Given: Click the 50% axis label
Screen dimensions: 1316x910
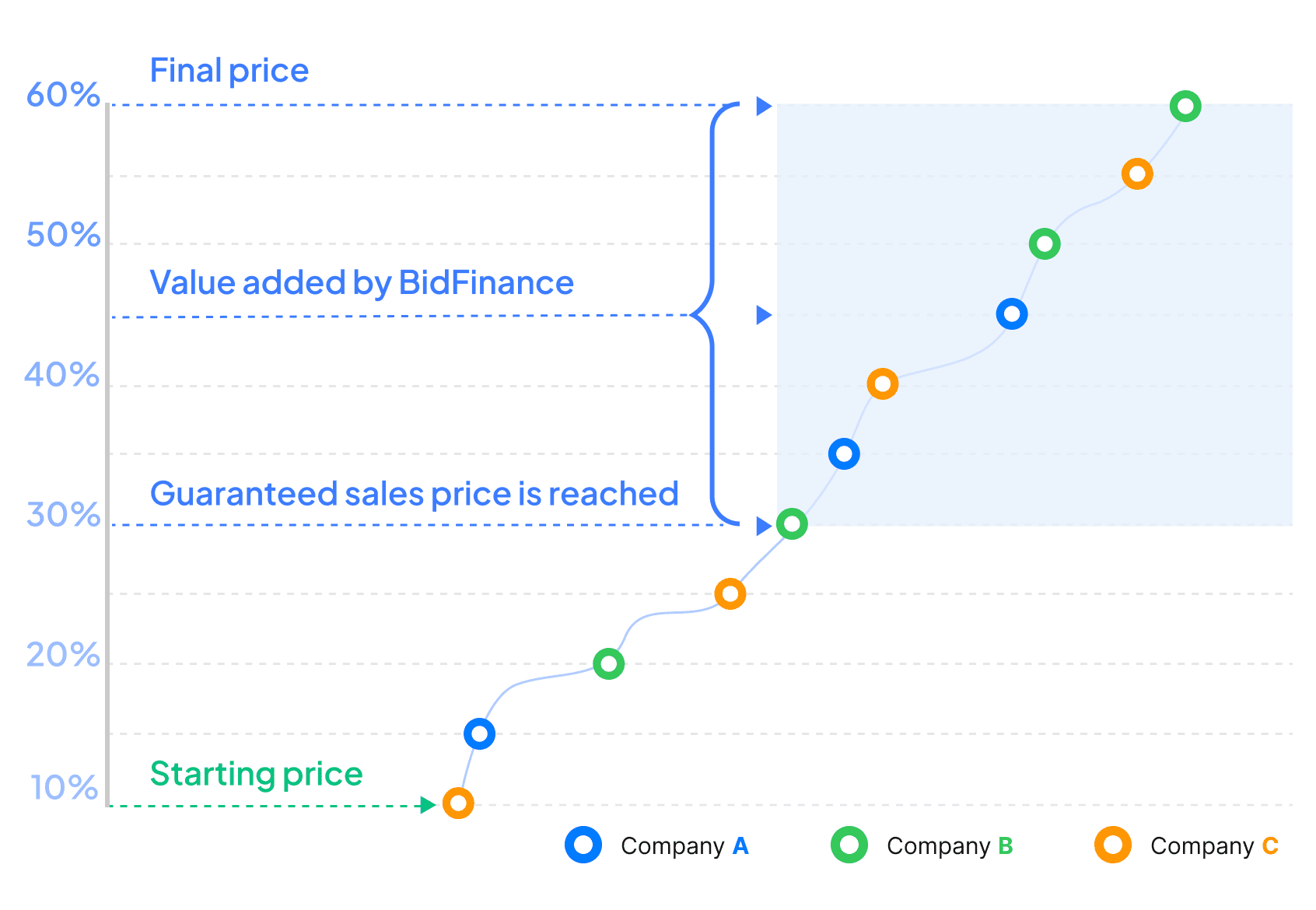Looking at the screenshot, I should 63,235.
